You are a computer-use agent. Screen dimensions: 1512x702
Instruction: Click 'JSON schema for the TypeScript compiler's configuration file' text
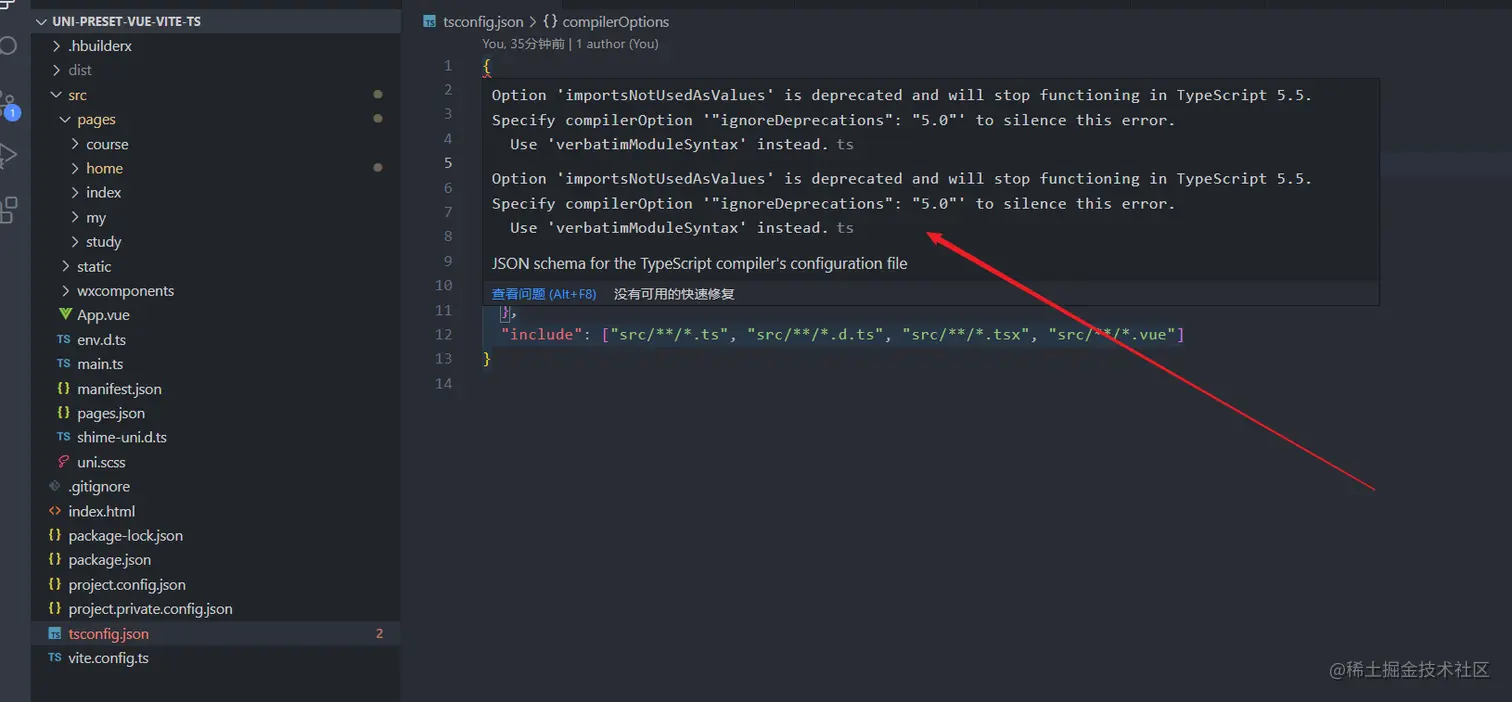(x=700, y=263)
